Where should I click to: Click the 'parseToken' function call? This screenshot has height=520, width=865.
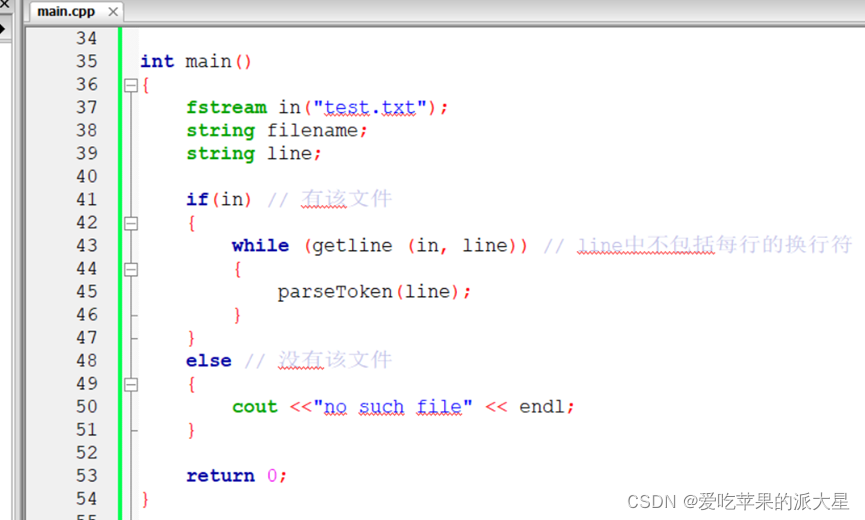335,291
